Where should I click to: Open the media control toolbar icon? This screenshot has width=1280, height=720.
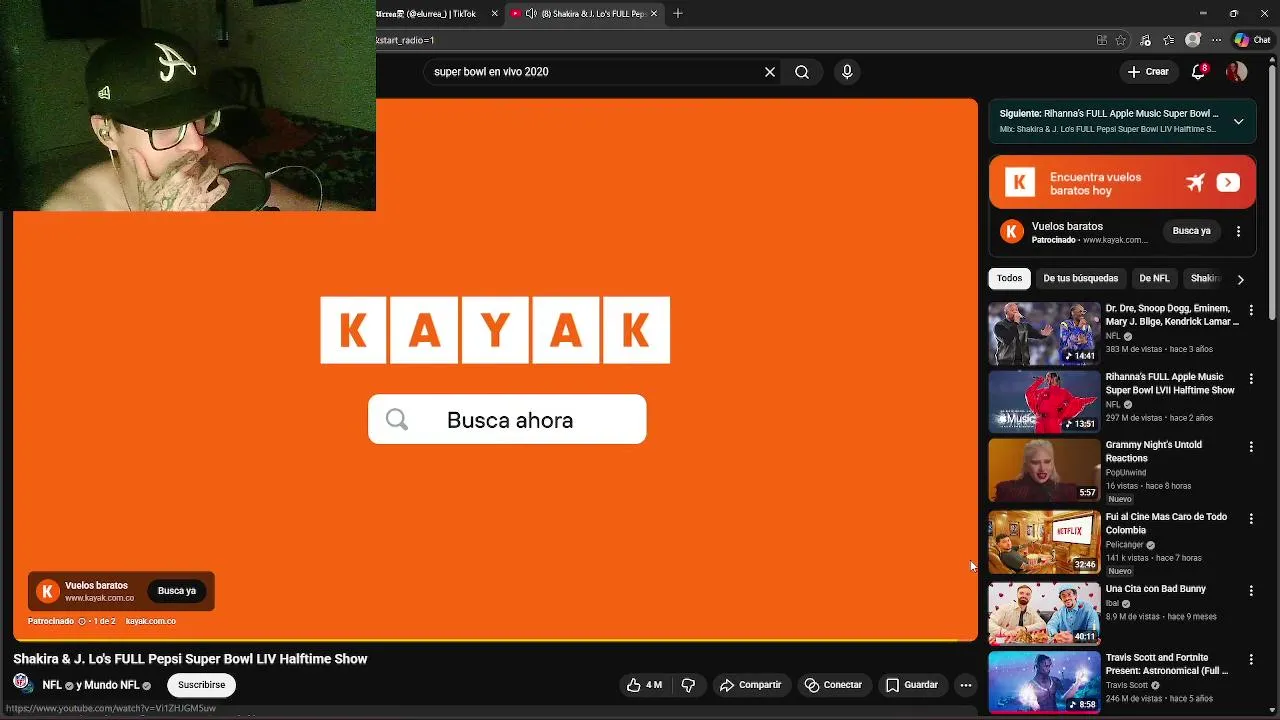1145,40
